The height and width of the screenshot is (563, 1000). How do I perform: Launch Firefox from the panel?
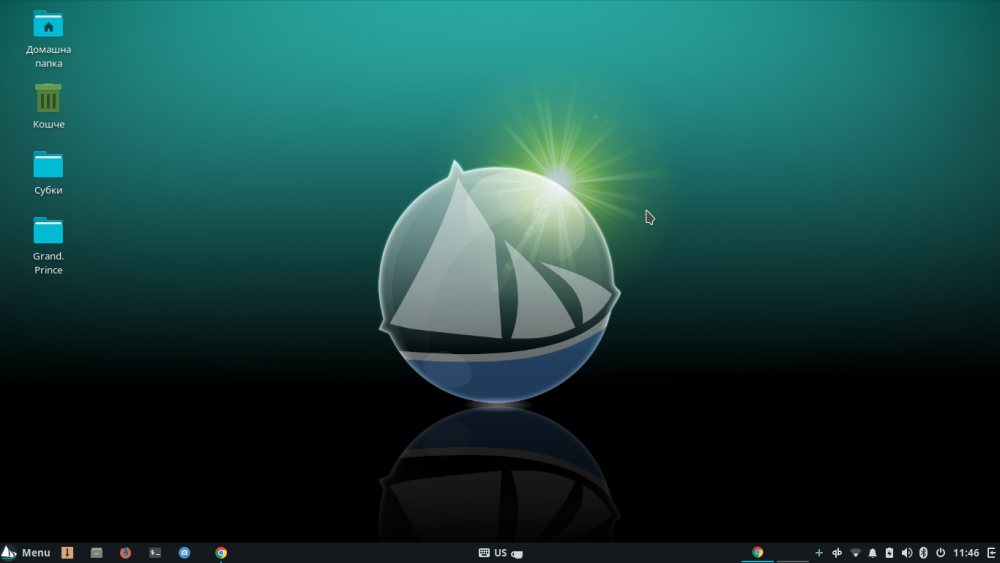(x=126, y=553)
